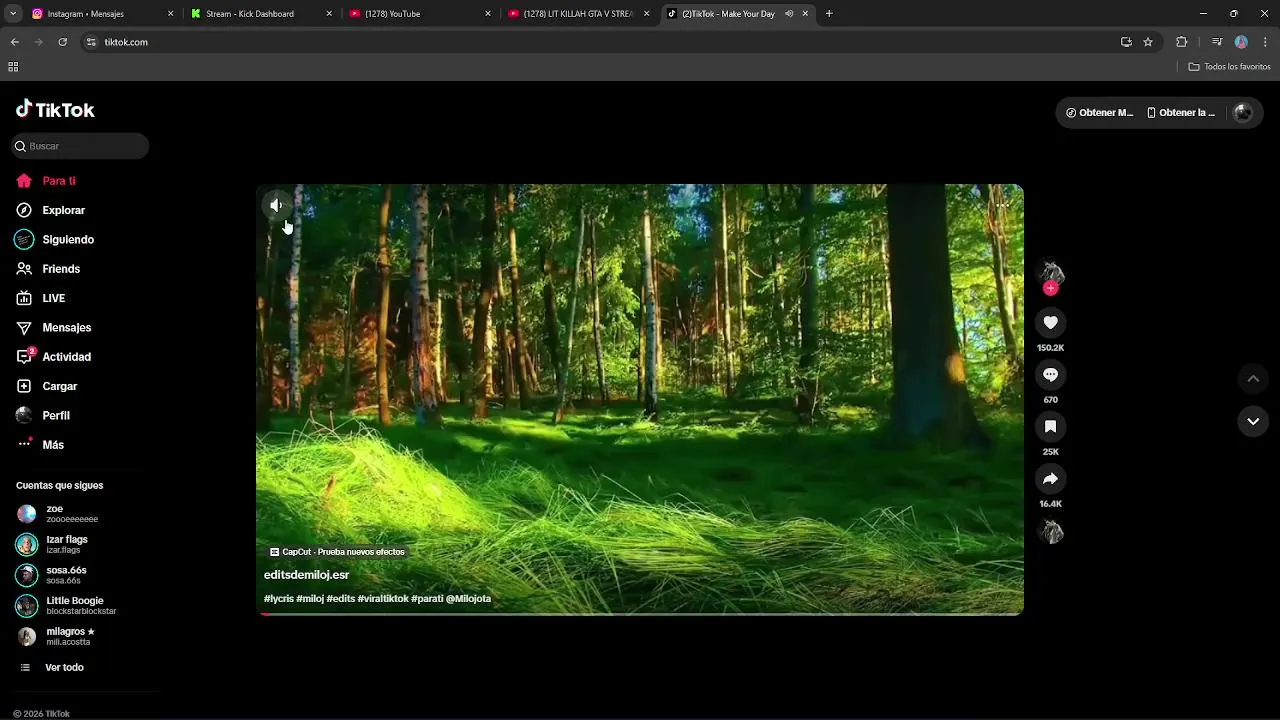Go to the next video with down chevron
1280x720 pixels.
coord(1253,421)
